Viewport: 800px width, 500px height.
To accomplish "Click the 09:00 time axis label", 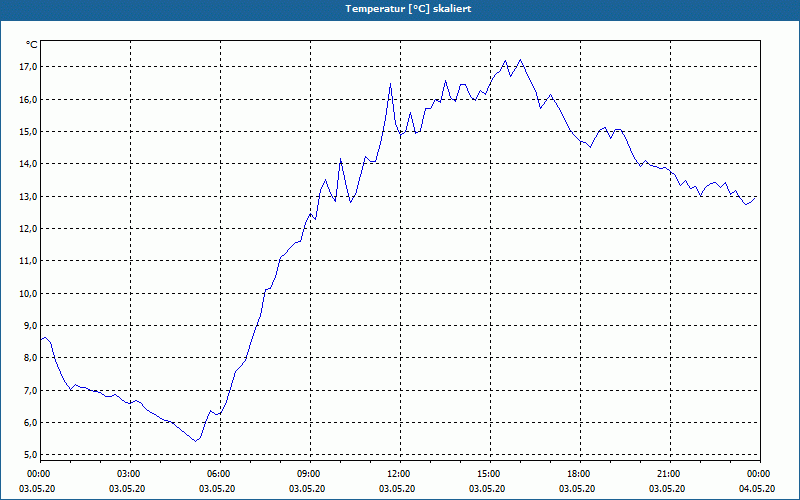I will pos(310,474).
